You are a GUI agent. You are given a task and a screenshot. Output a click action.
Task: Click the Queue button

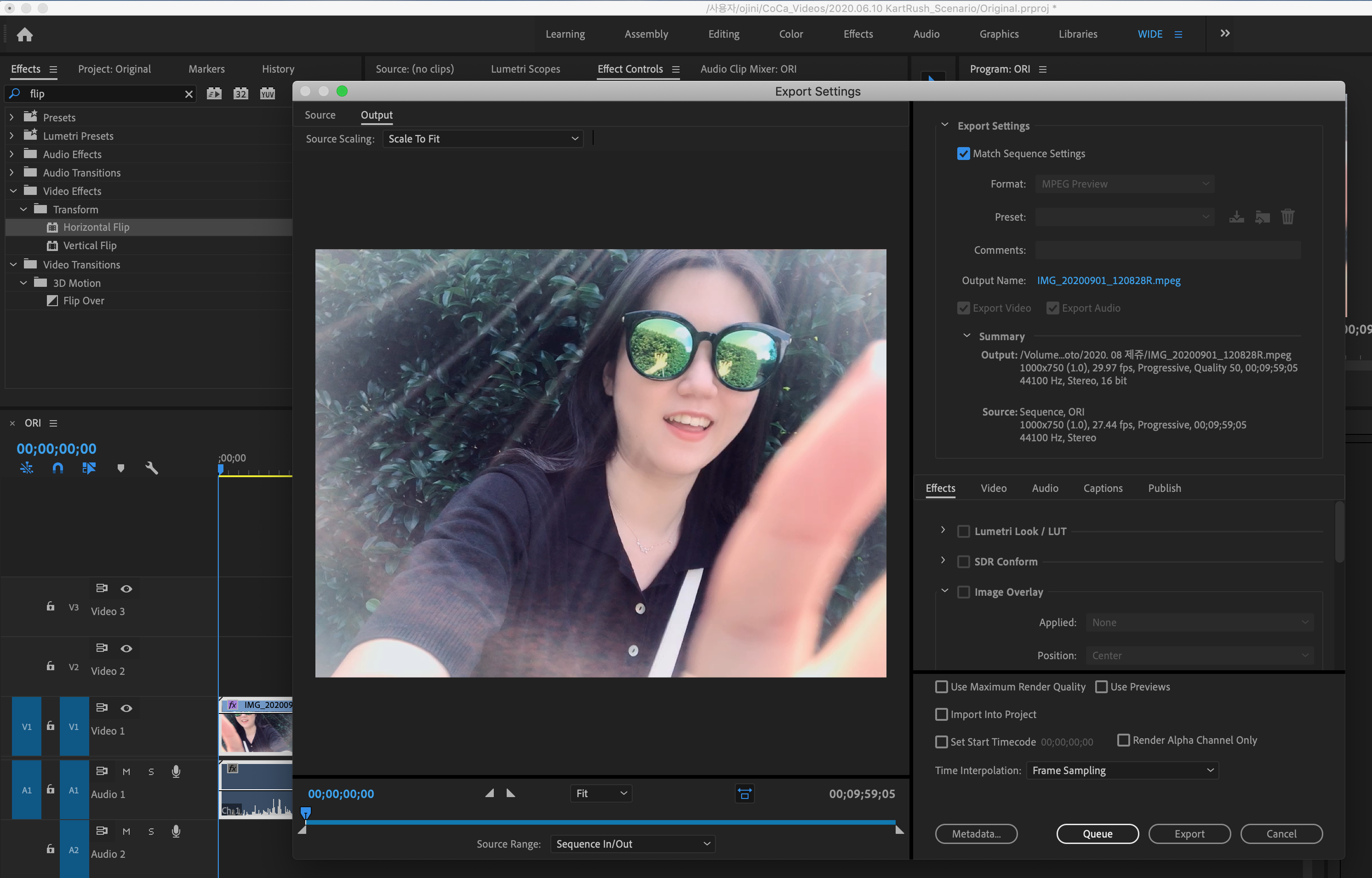(1097, 833)
